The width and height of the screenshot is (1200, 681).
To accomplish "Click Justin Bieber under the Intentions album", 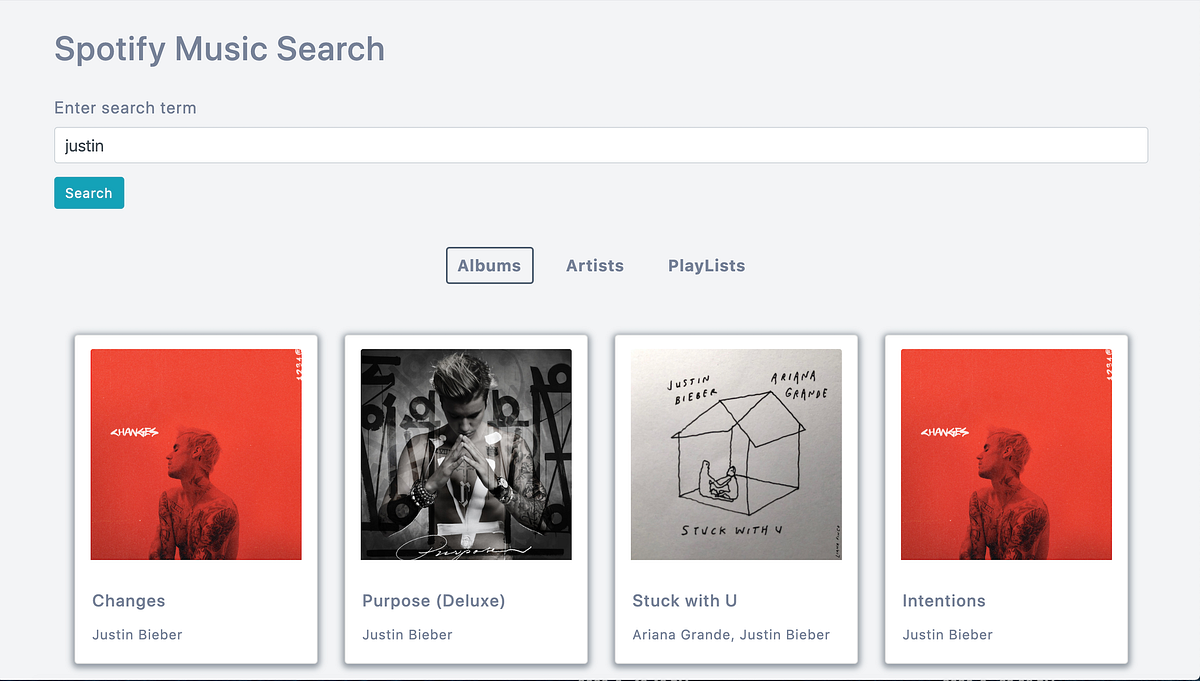I will pyautogui.click(x=947, y=634).
